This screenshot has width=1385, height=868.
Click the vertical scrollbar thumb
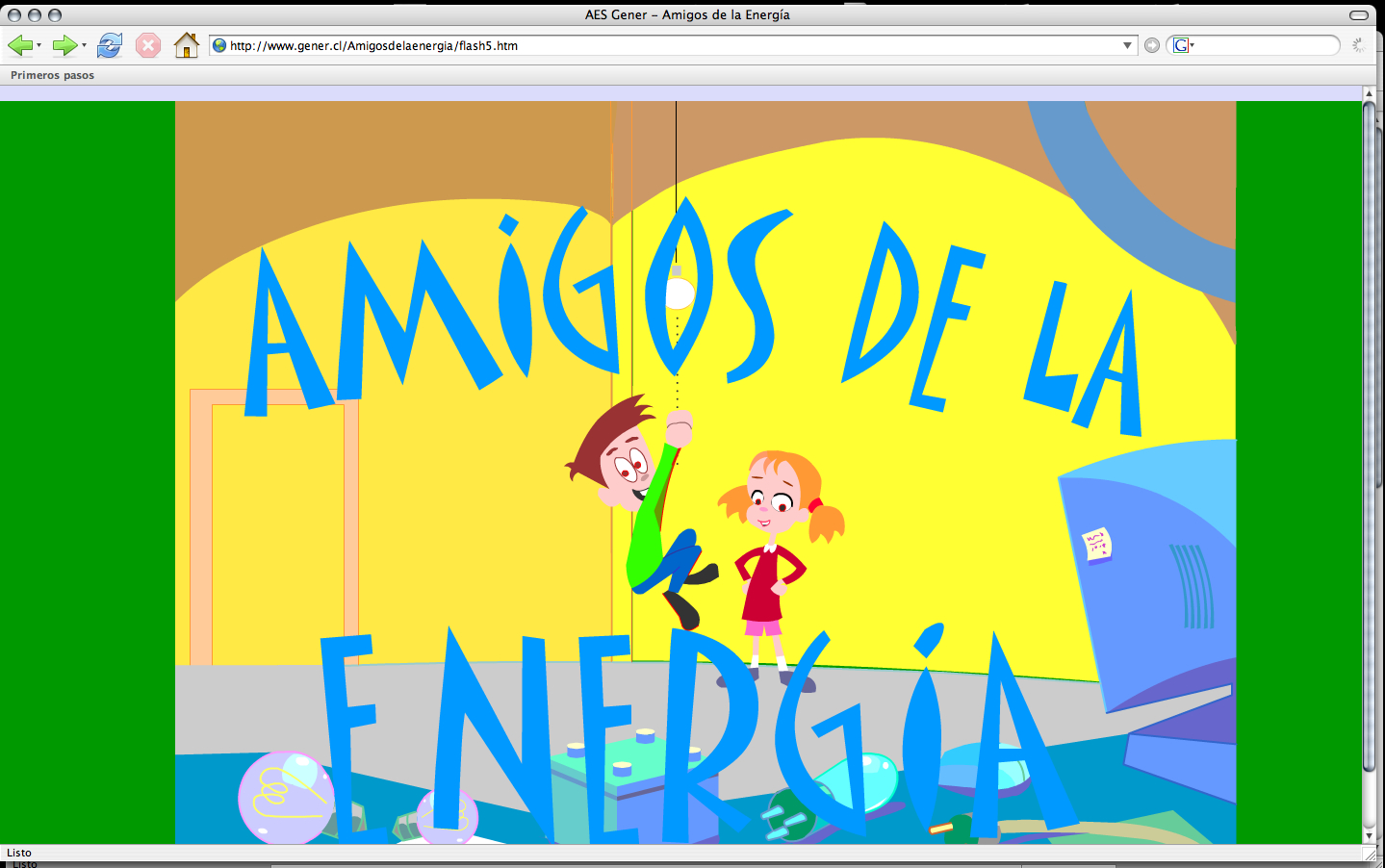1369,433
